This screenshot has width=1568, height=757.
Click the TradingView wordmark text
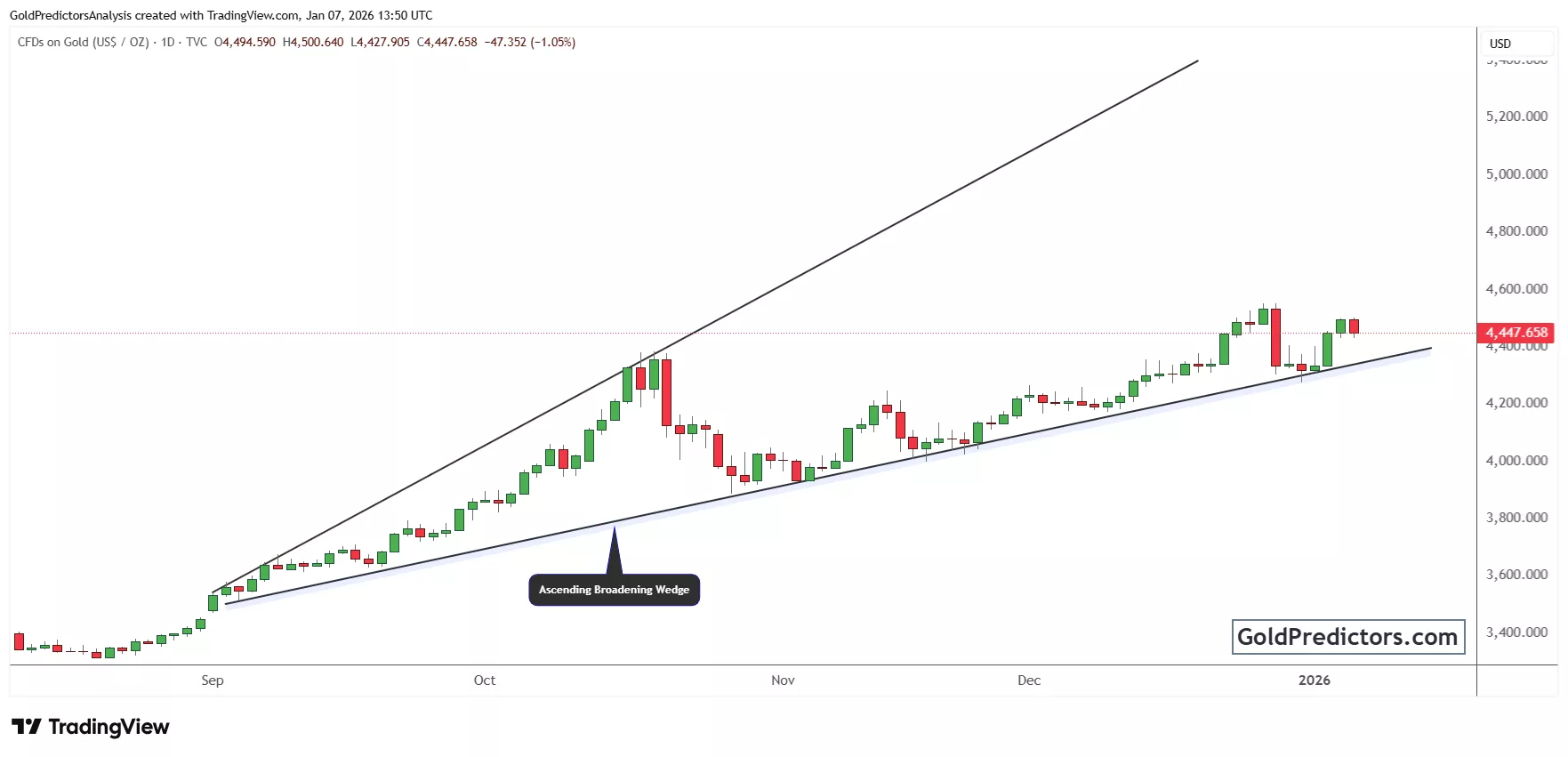(x=109, y=727)
